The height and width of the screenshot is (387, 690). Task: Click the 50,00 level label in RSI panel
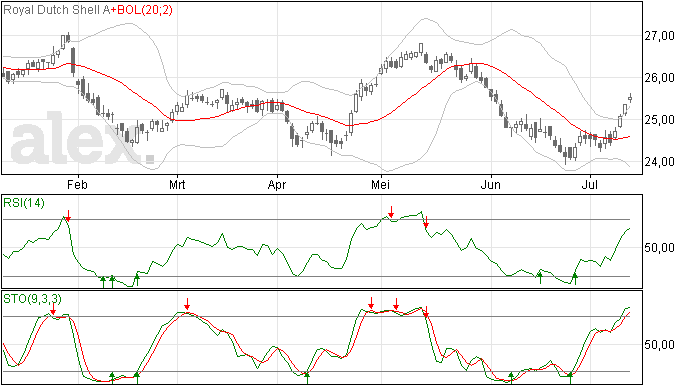pos(660,248)
